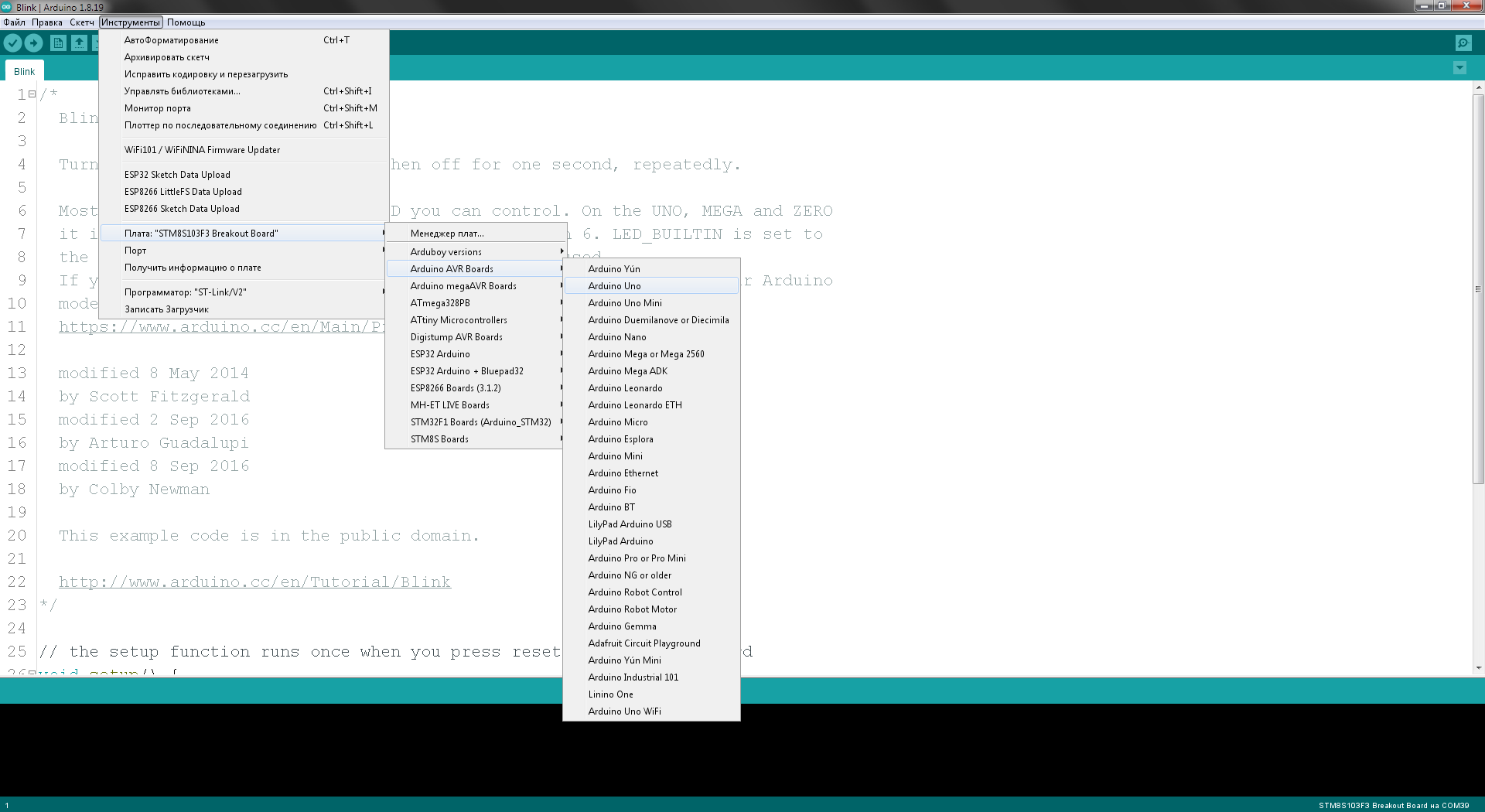Select LilyPad Arduino USB board
Viewport: 1485px width, 812px height.
(651, 524)
